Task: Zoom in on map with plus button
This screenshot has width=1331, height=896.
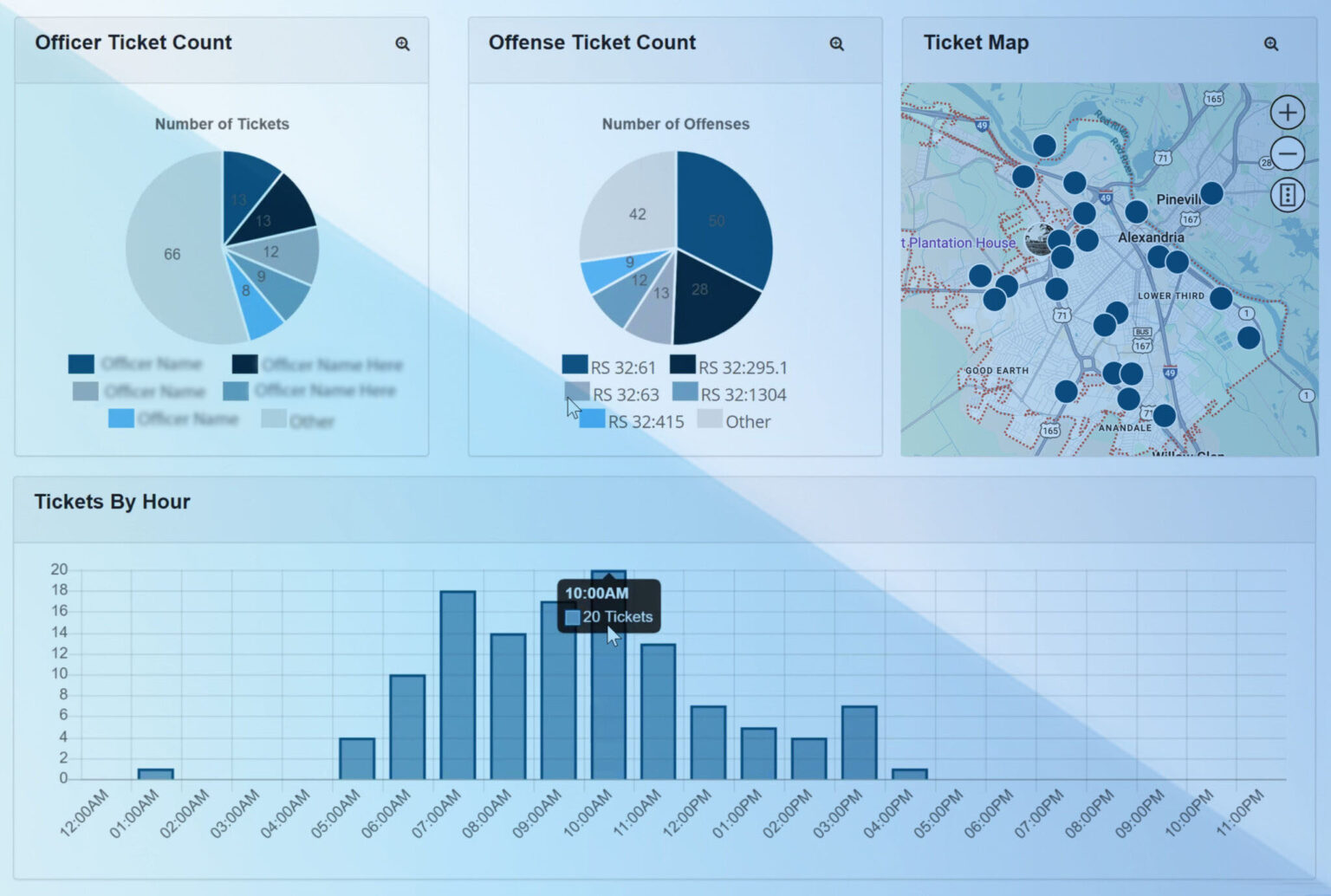Action: 1288,113
